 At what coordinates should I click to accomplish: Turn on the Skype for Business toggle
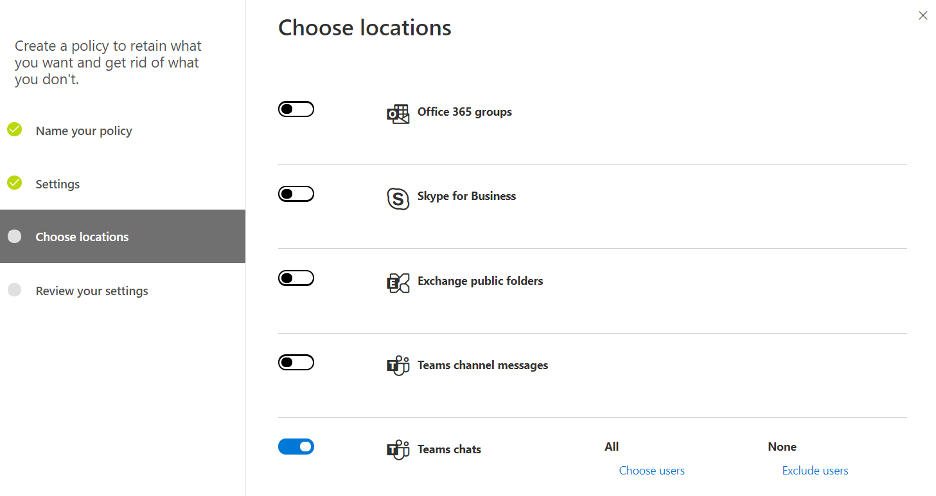pos(296,194)
